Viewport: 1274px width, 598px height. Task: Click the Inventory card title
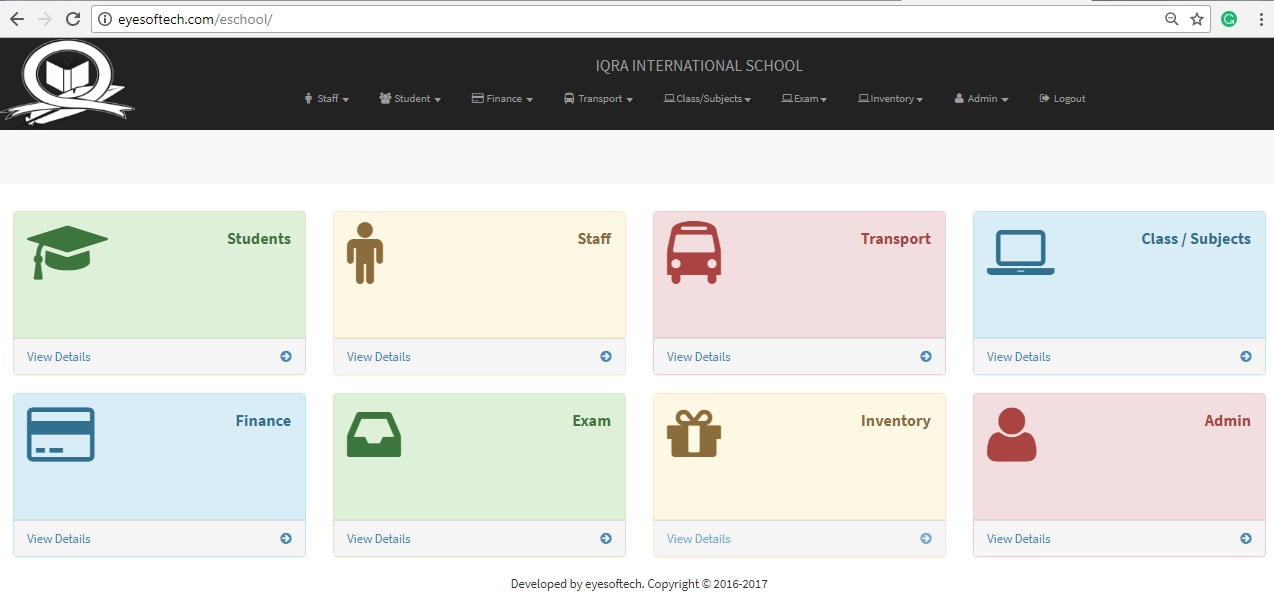[896, 421]
